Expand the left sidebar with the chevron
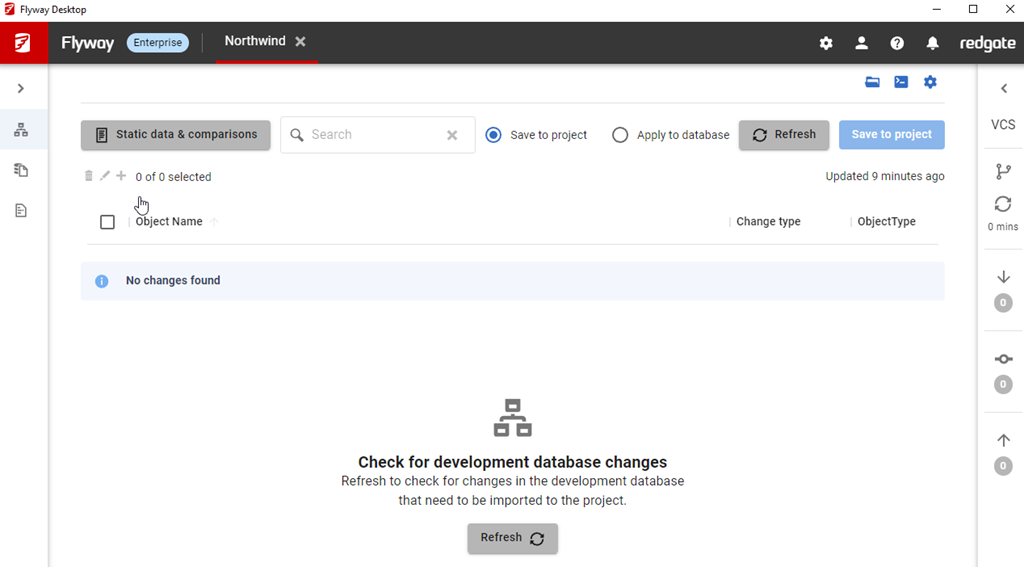The width and height of the screenshot is (1024, 567). [21, 89]
